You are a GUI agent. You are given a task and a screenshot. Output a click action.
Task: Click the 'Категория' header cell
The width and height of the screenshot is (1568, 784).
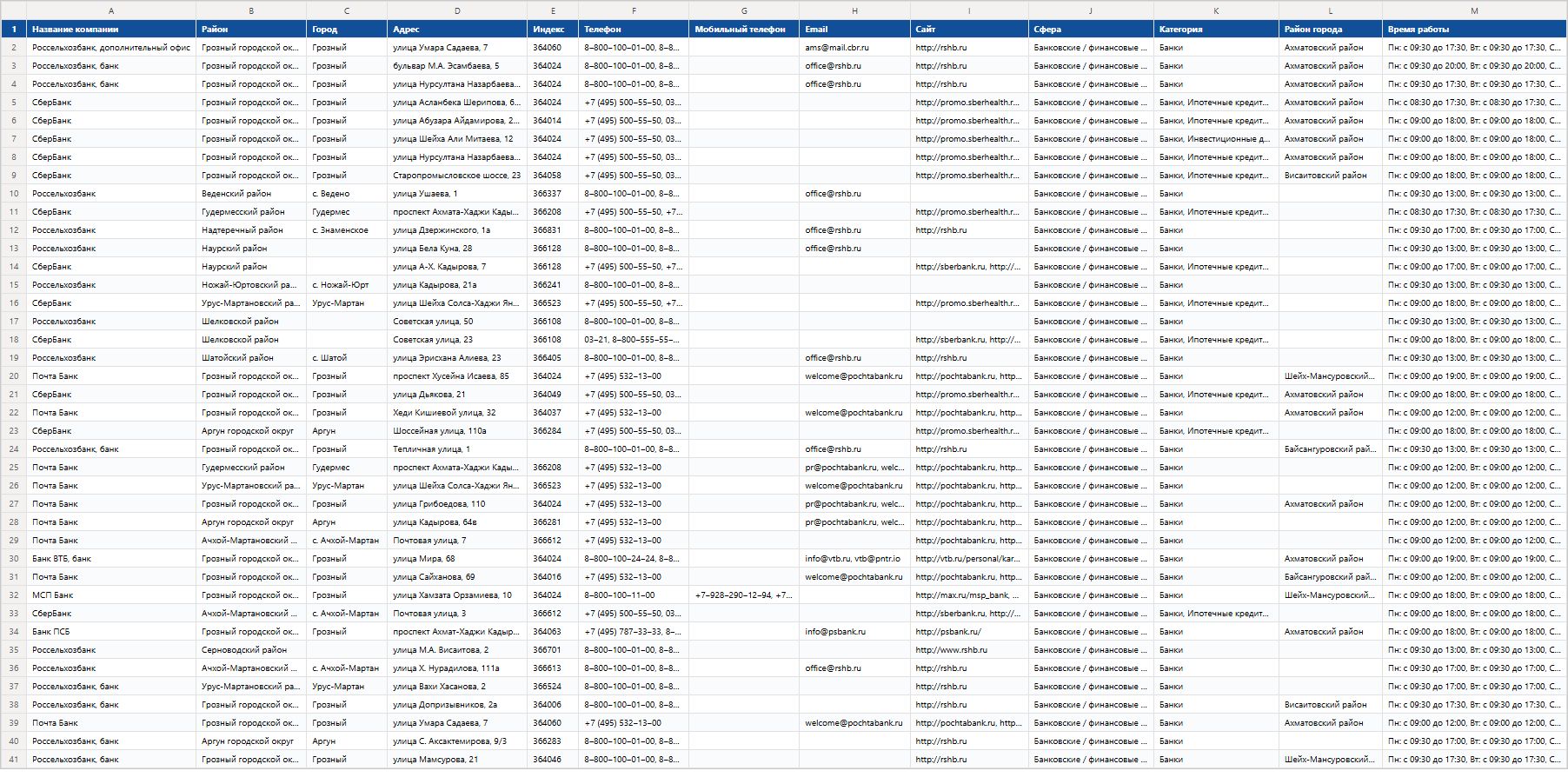(1216, 29)
